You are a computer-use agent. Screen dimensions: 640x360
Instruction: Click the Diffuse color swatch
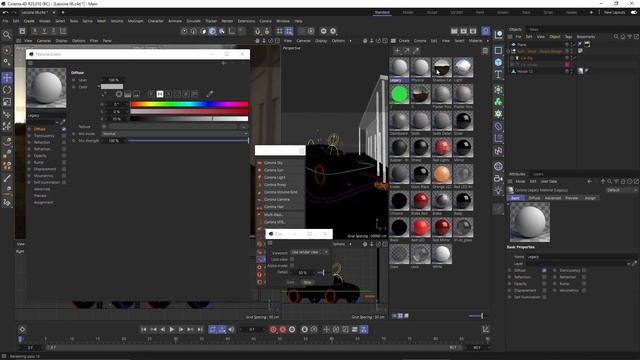(112, 87)
